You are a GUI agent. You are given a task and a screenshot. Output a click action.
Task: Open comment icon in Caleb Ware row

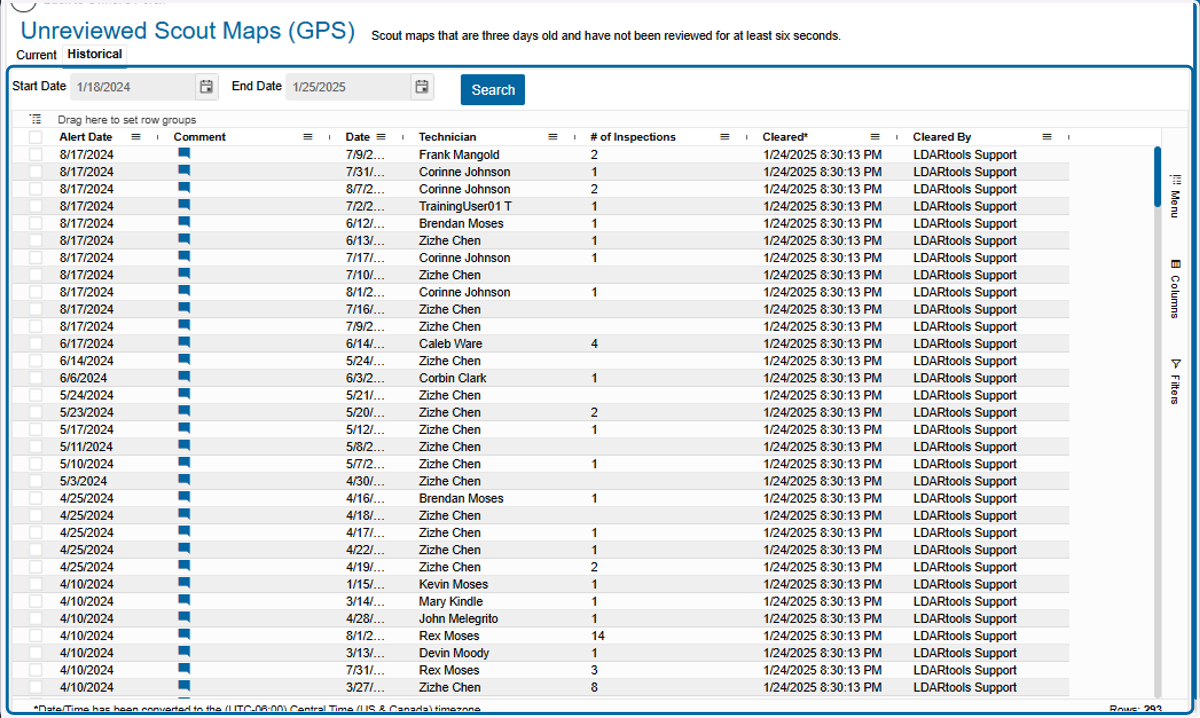(184, 343)
